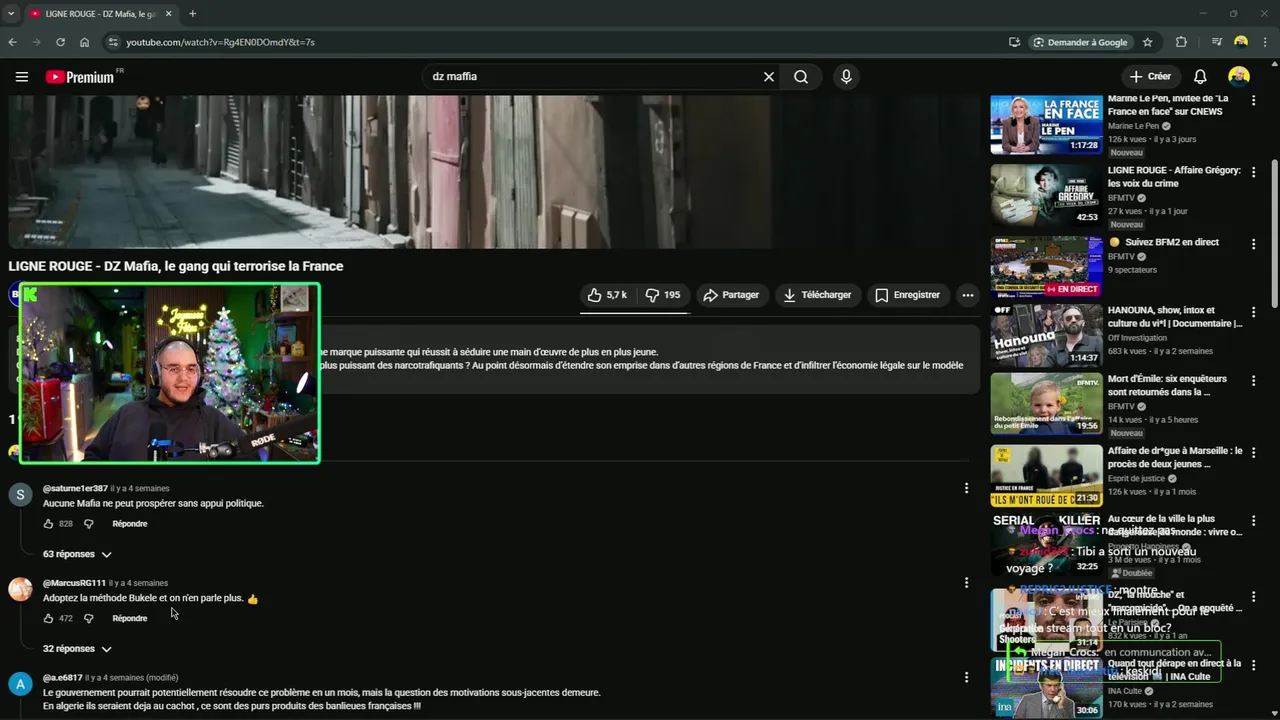Click the streamer webcam overlay
The image size is (1280, 720).
tap(170, 373)
